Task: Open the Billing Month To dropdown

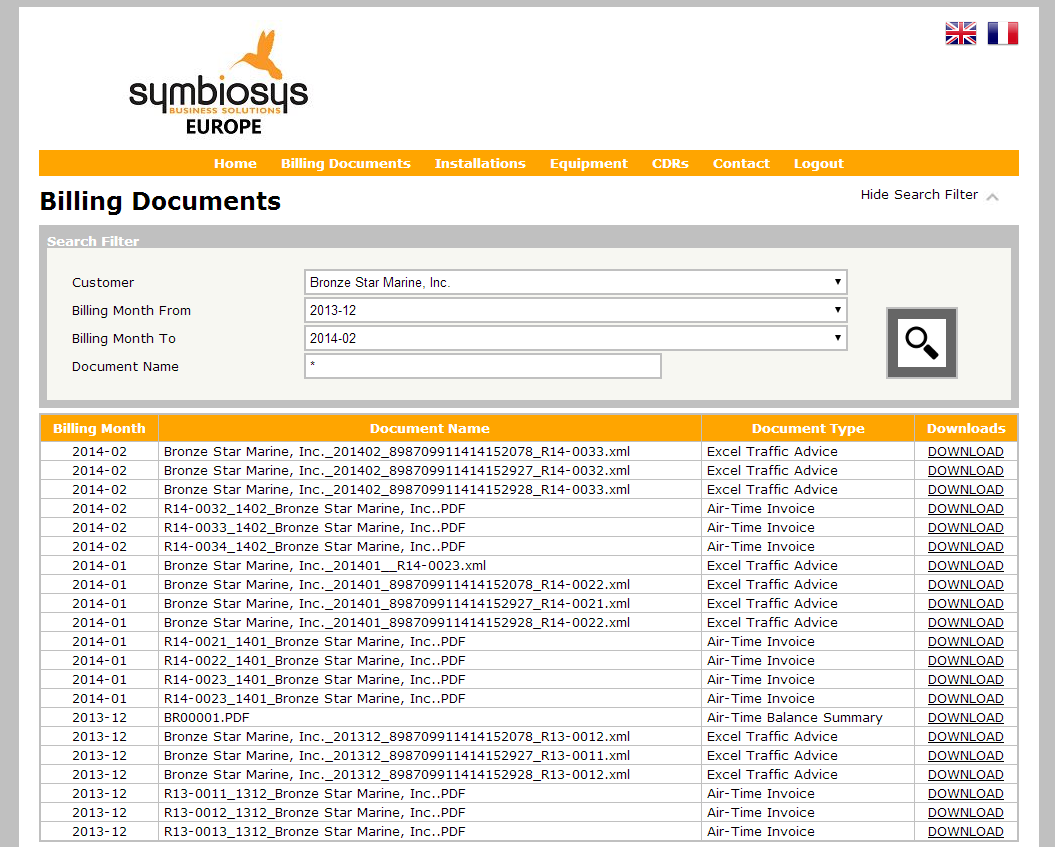Action: pyautogui.click(x=575, y=338)
